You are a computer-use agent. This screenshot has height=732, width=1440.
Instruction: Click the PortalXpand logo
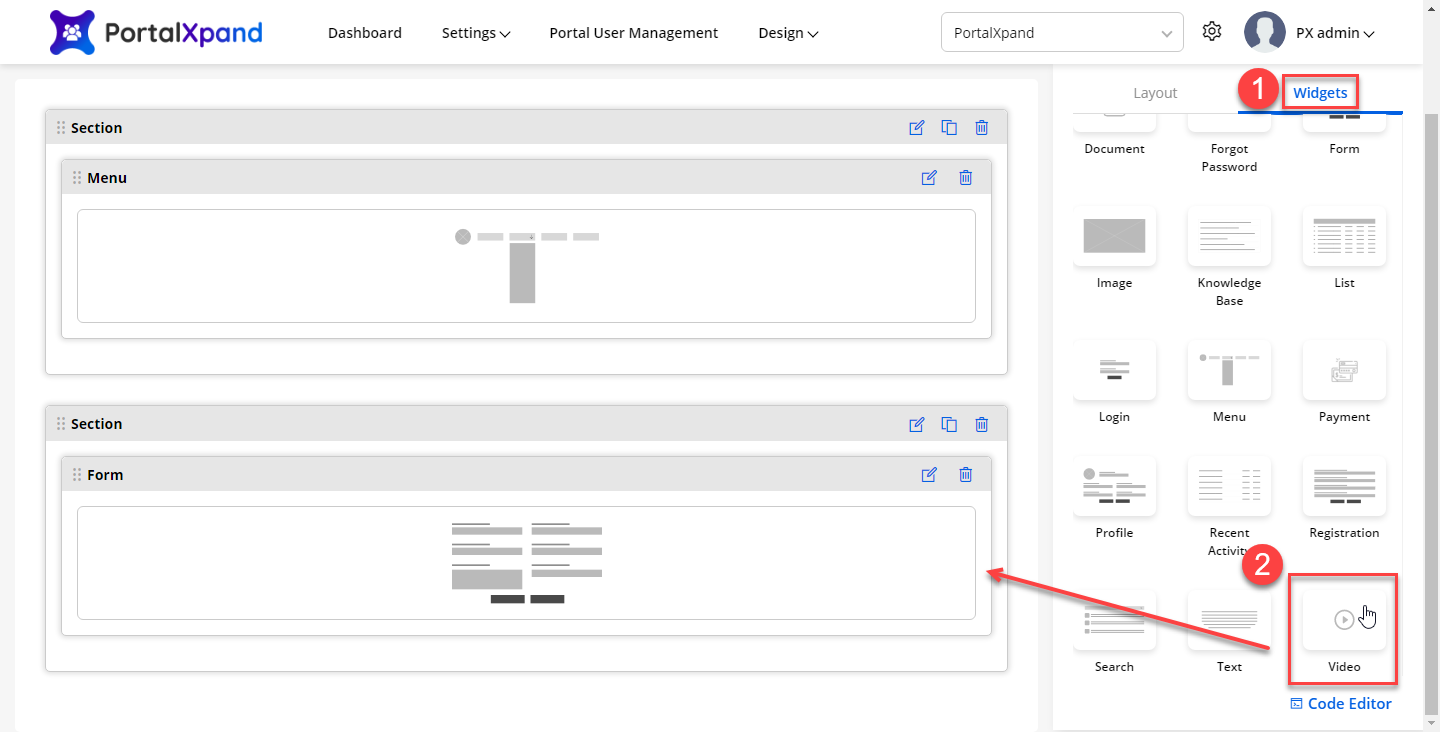pos(156,33)
